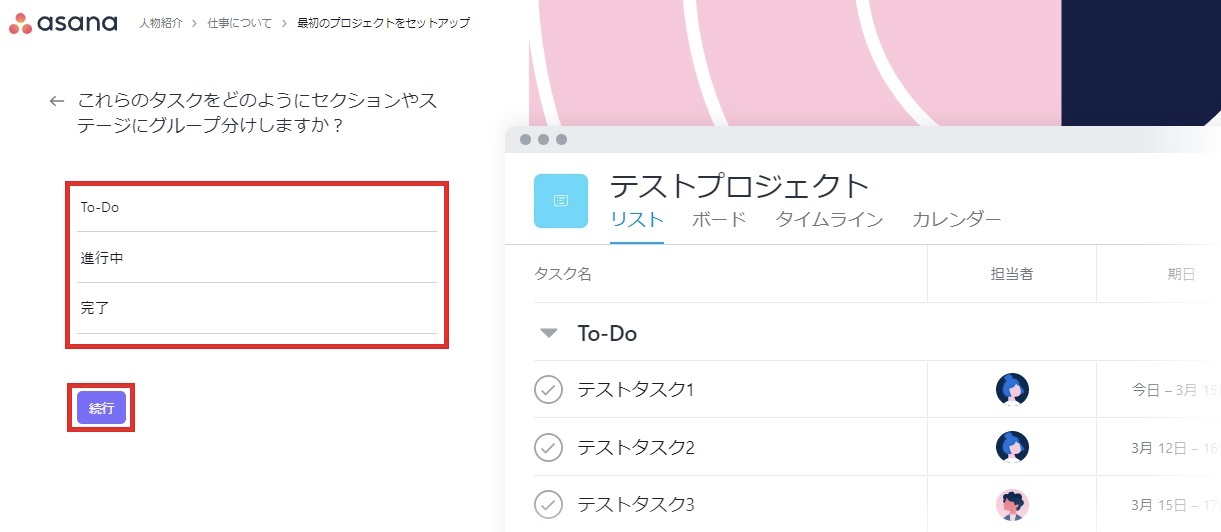Click the 仕事について breadcrumb step
The image size is (1221, 532).
point(239,23)
